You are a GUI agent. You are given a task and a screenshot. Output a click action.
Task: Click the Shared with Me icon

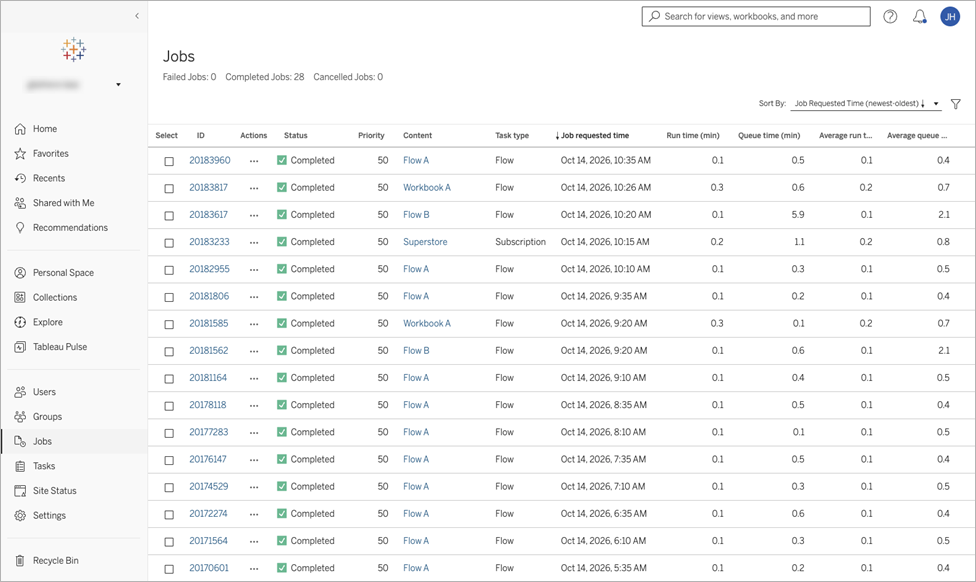pos(21,203)
